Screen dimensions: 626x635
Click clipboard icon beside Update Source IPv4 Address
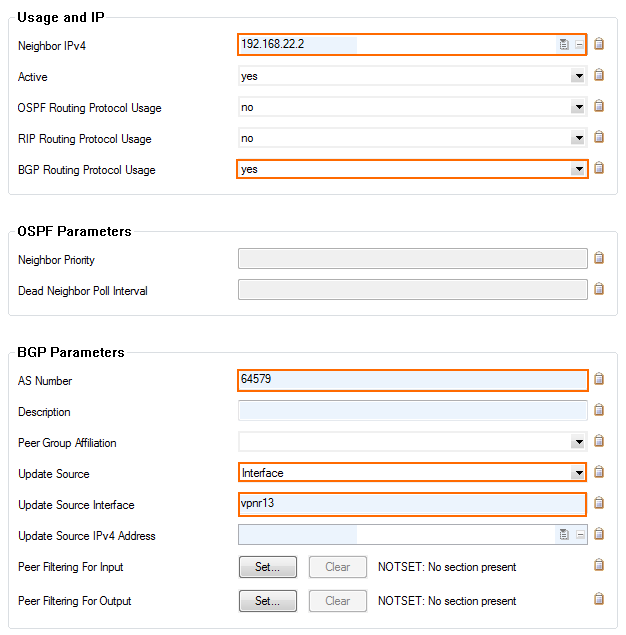click(599, 535)
